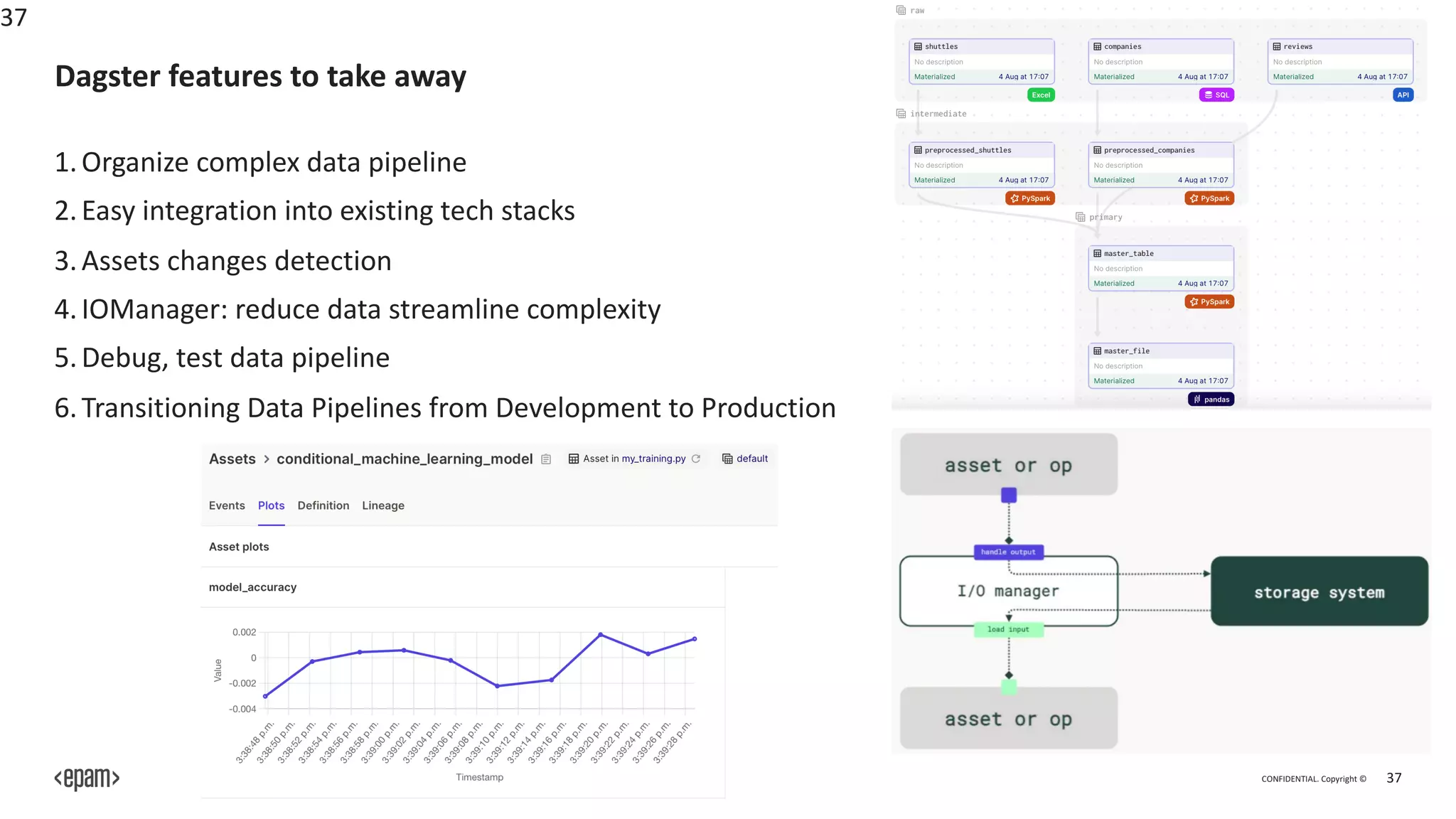Click PySpark tag under master_table asset
Image resolution: width=1456 pixels, height=819 pixels.
point(1209,302)
